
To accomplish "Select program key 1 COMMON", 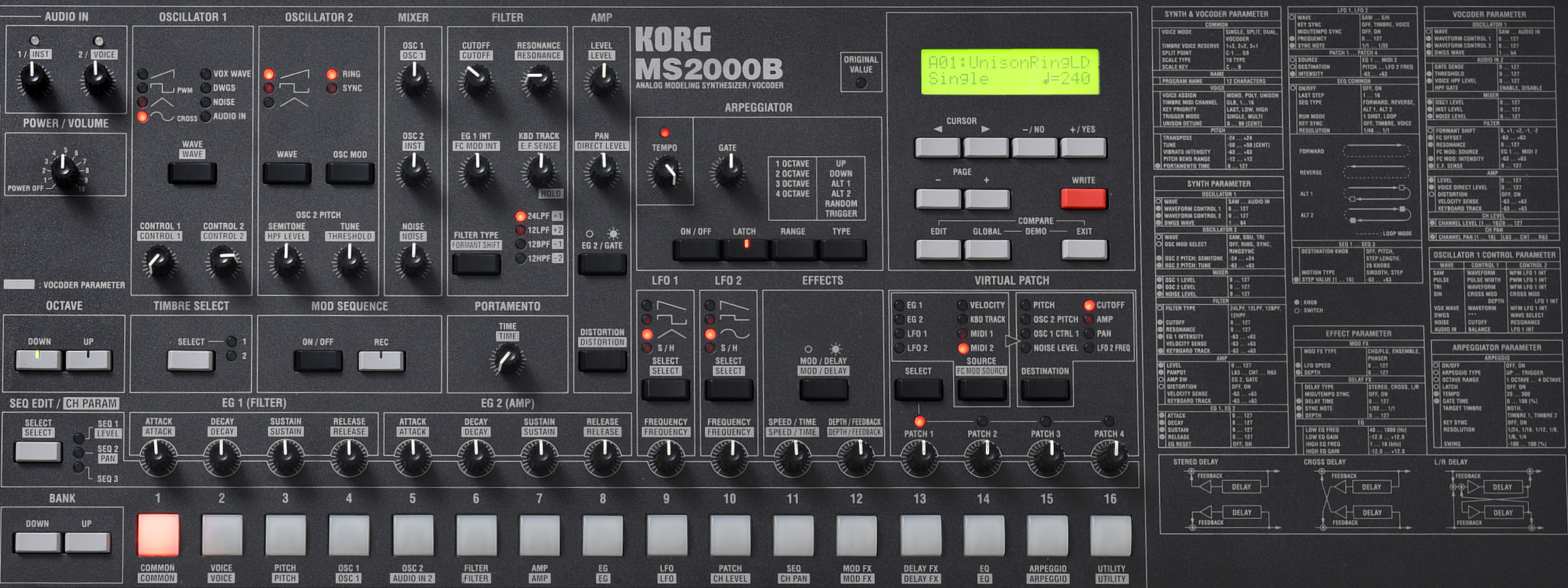I will pyautogui.click(x=157, y=535).
